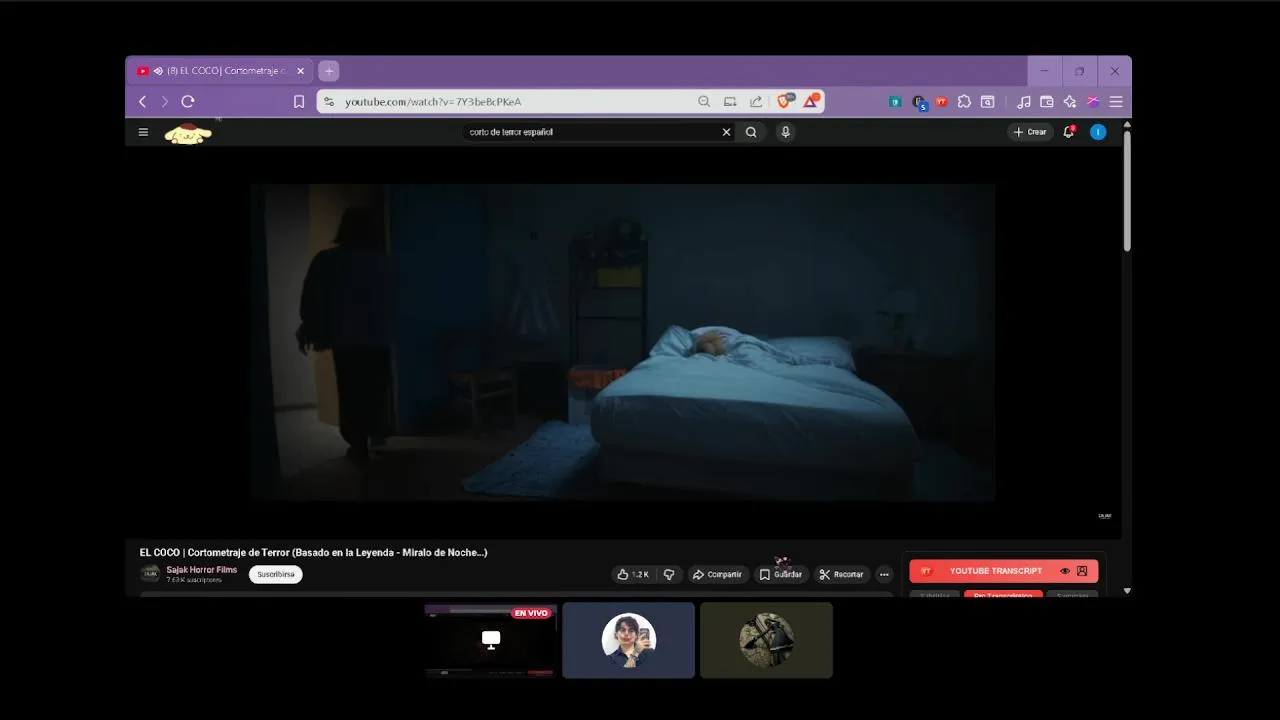Bookmark this page with the bookmark icon
1280x720 pixels.
point(299,102)
